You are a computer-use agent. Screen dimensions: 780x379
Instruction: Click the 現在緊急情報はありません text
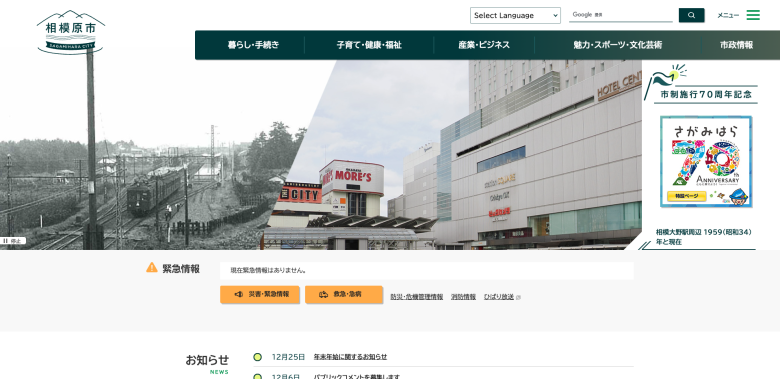click(269, 271)
